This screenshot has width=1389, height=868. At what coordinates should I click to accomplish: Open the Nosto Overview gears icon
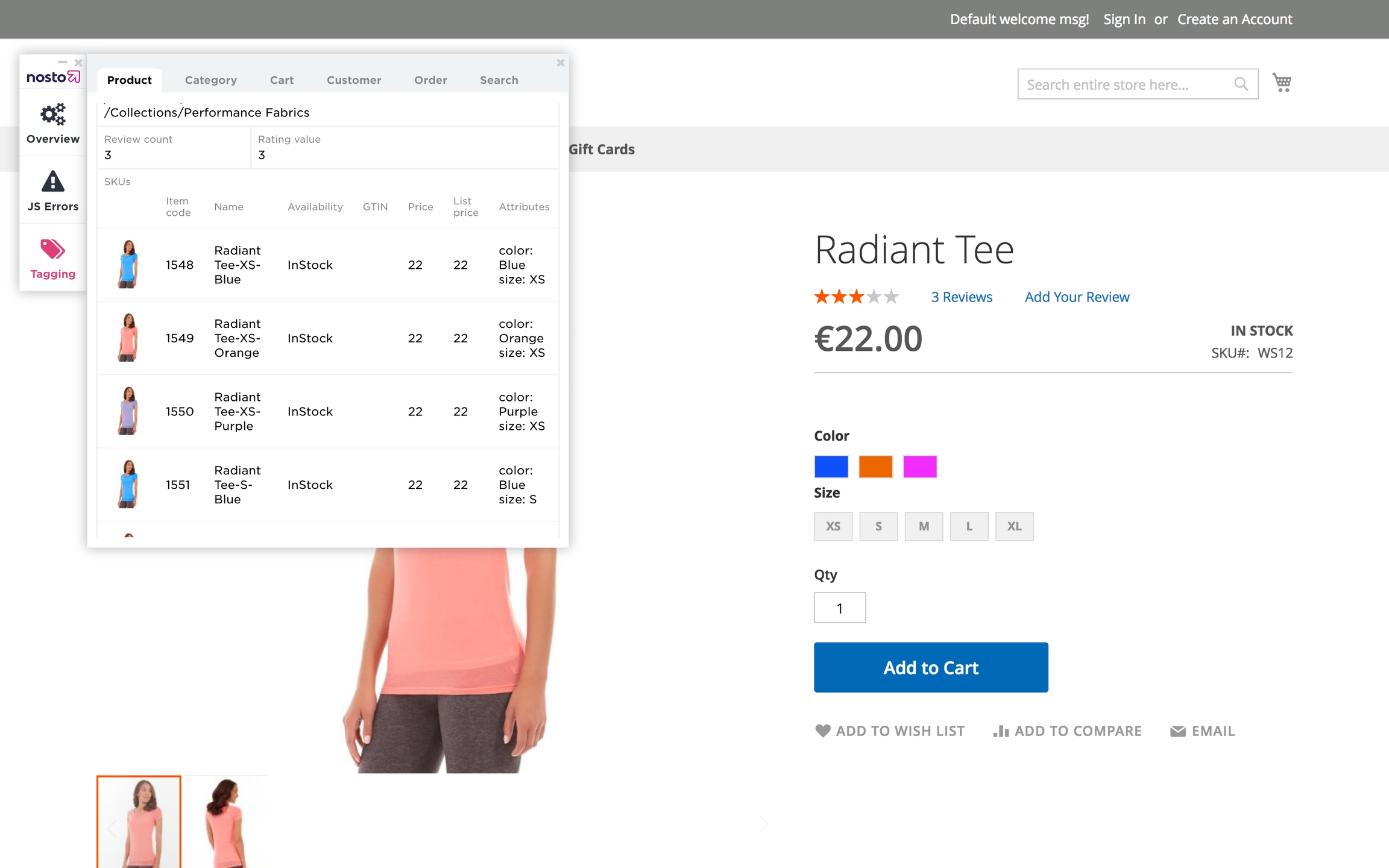[x=53, y=115]
